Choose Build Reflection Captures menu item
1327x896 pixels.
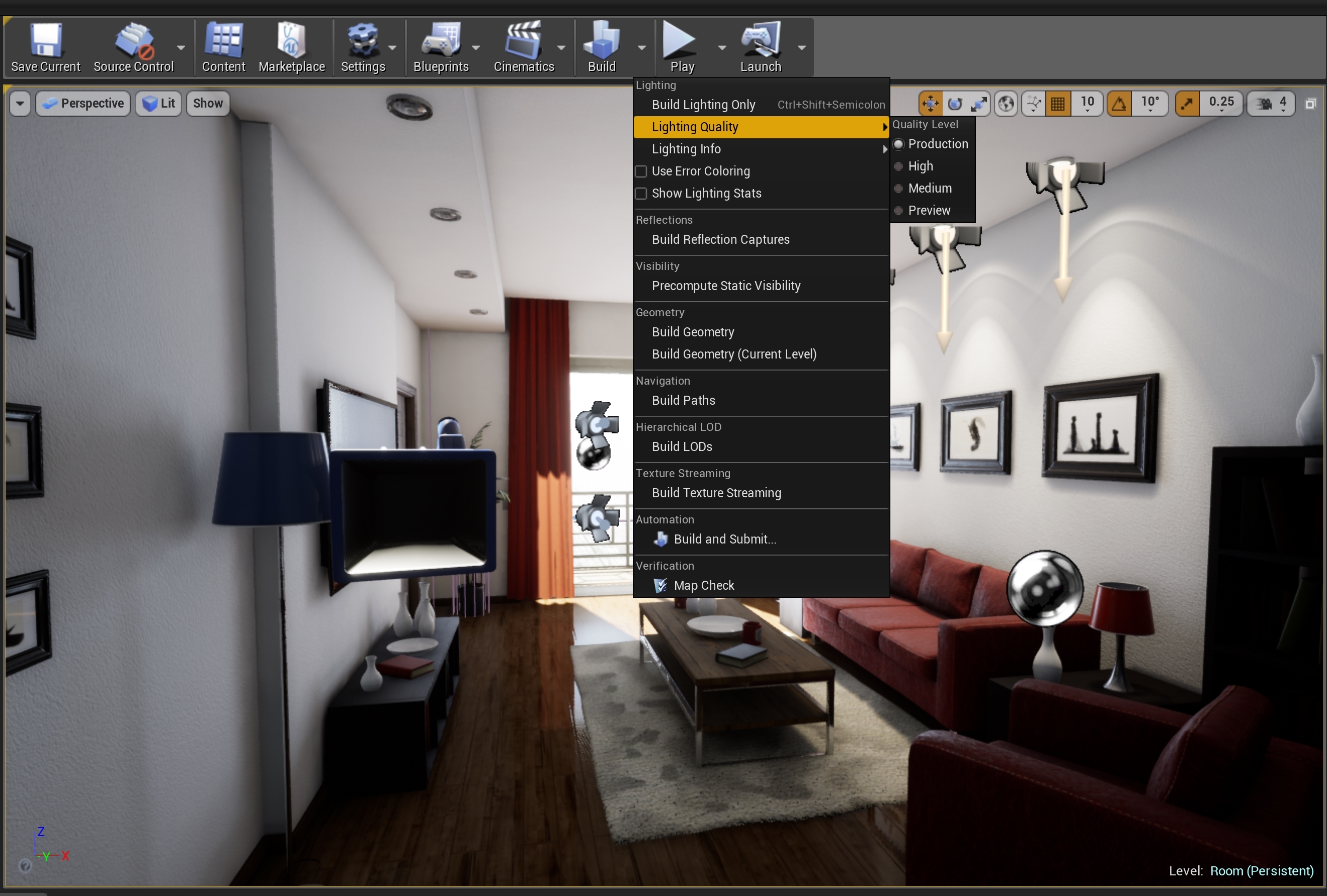tap(720, 240)
